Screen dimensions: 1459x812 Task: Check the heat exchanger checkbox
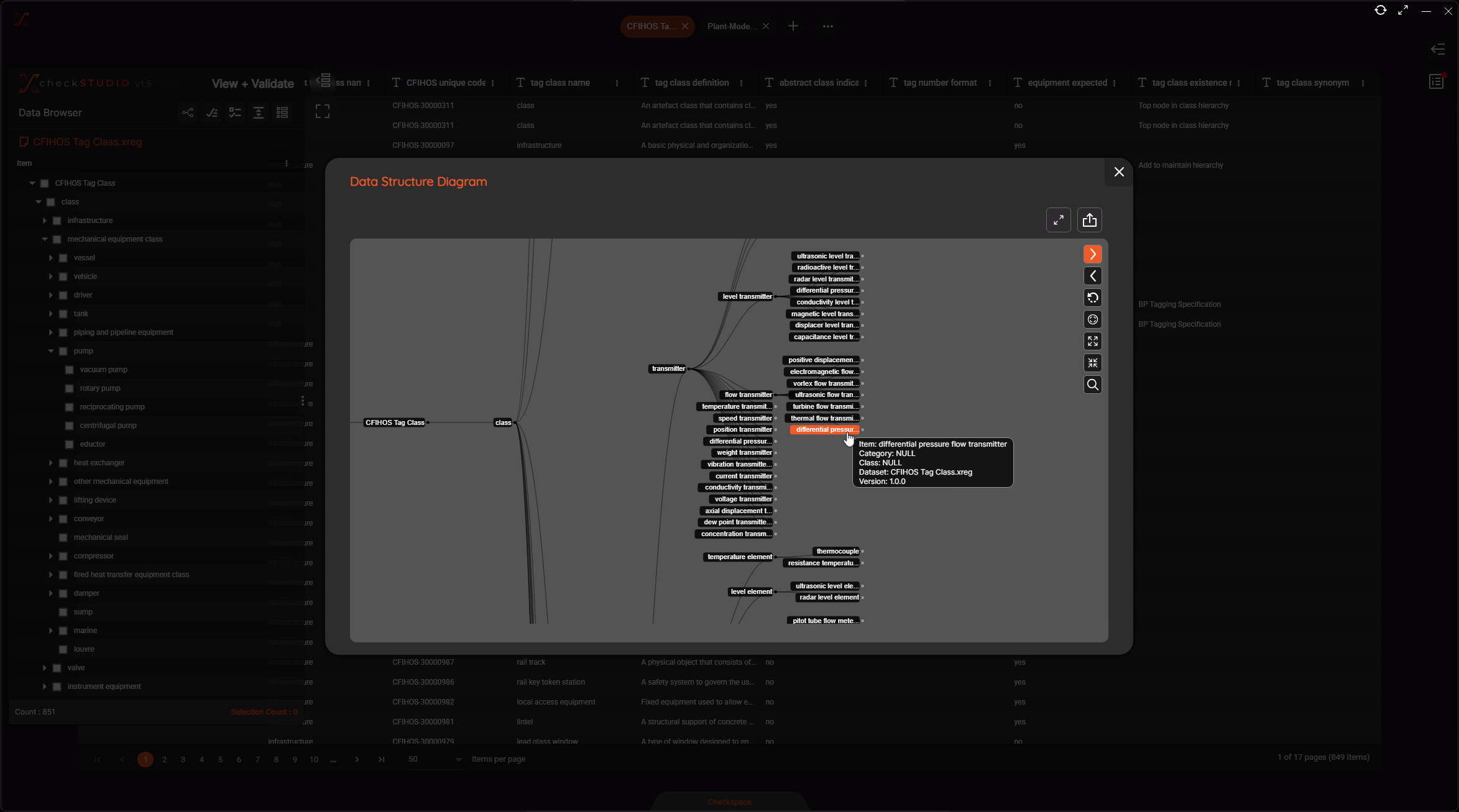click(x=63, y=463)
